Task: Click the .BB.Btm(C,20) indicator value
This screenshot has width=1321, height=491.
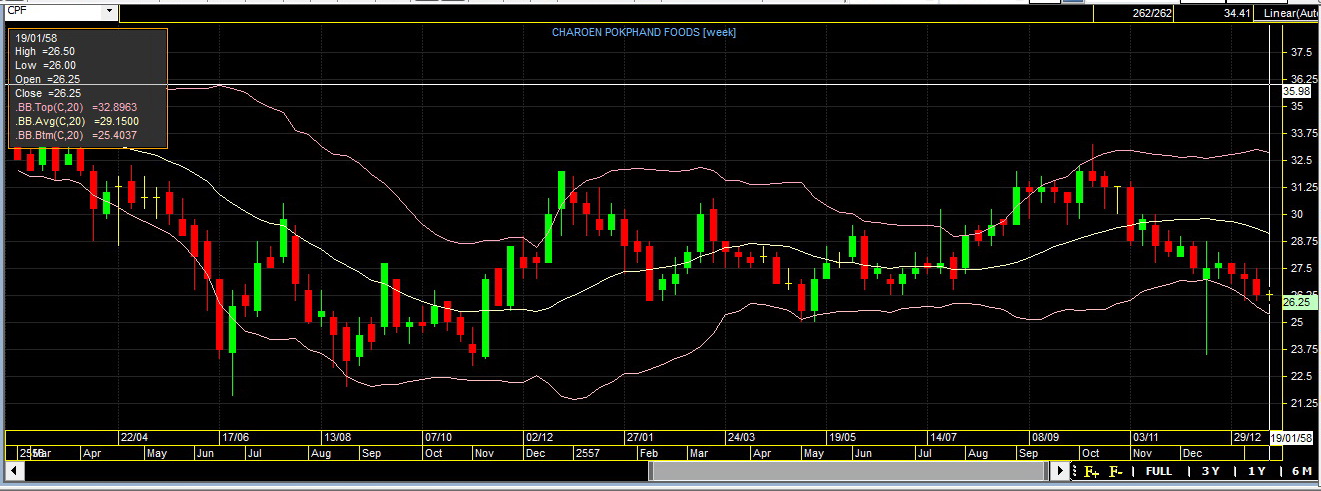Action: click(76, 134)
